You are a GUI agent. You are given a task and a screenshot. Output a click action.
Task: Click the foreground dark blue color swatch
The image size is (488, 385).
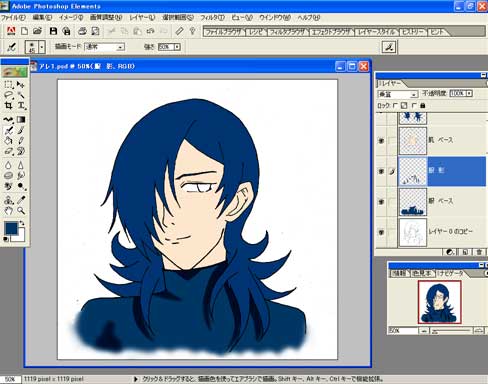pyautogui.click(x=11, y=228)
